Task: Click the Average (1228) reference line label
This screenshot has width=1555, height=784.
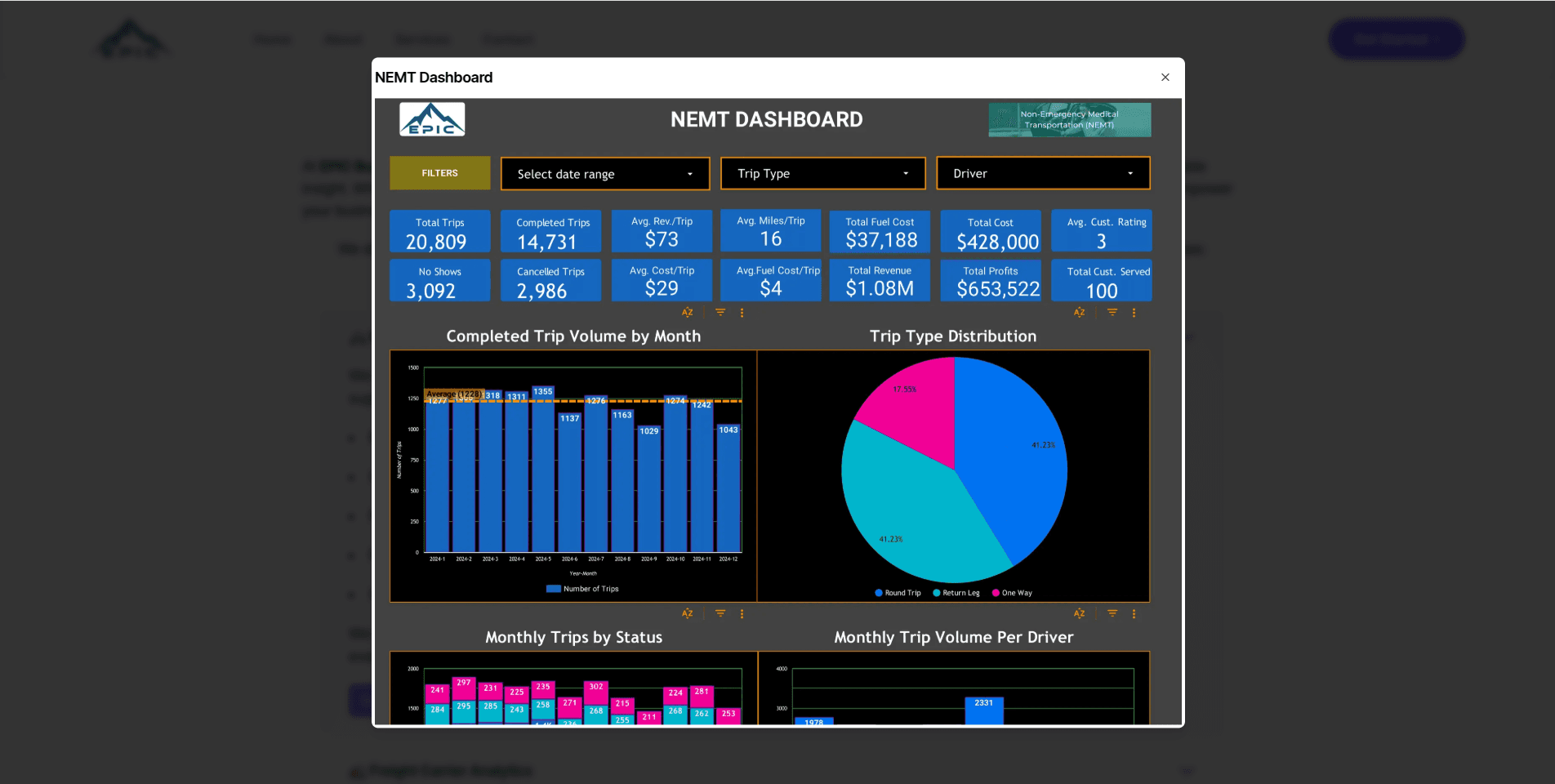Action: 454,394
